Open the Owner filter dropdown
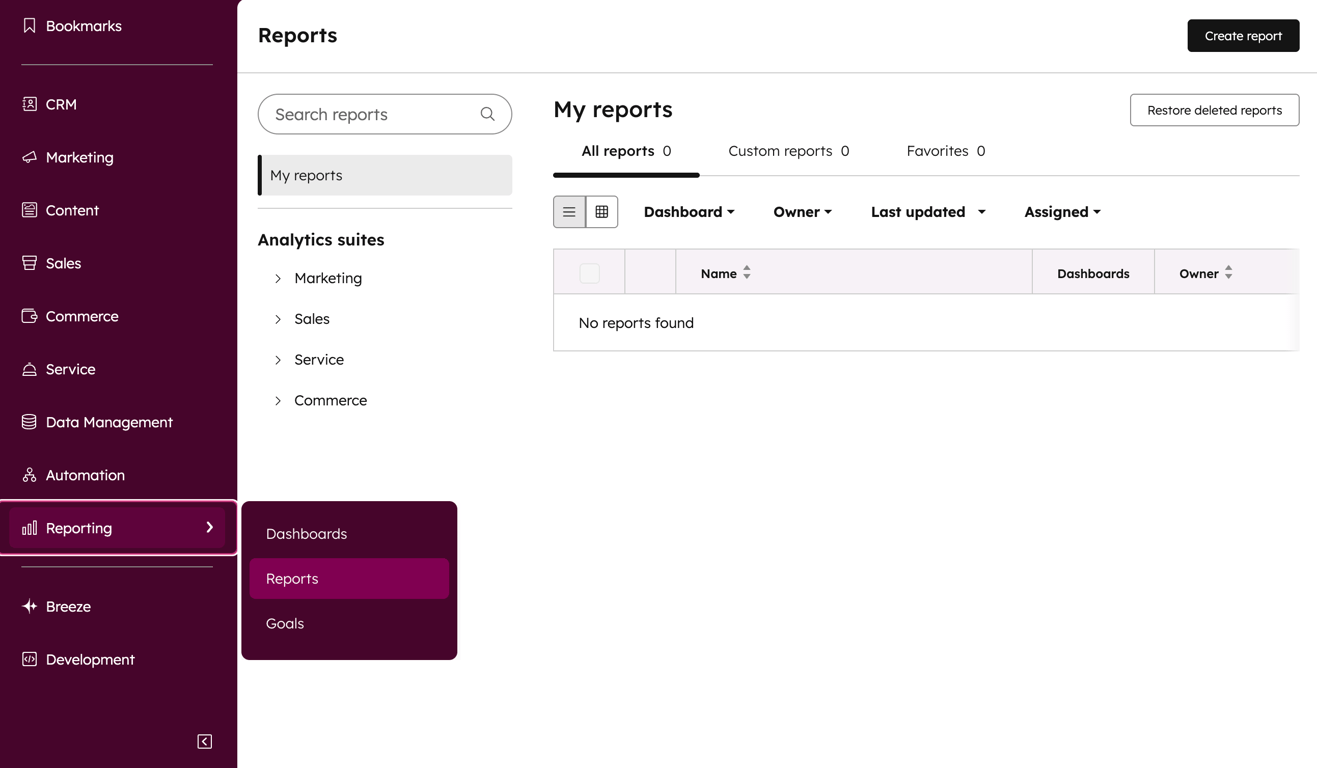Image resolution: width=1317 pixels, height=768 pixels. pos(802,212)
